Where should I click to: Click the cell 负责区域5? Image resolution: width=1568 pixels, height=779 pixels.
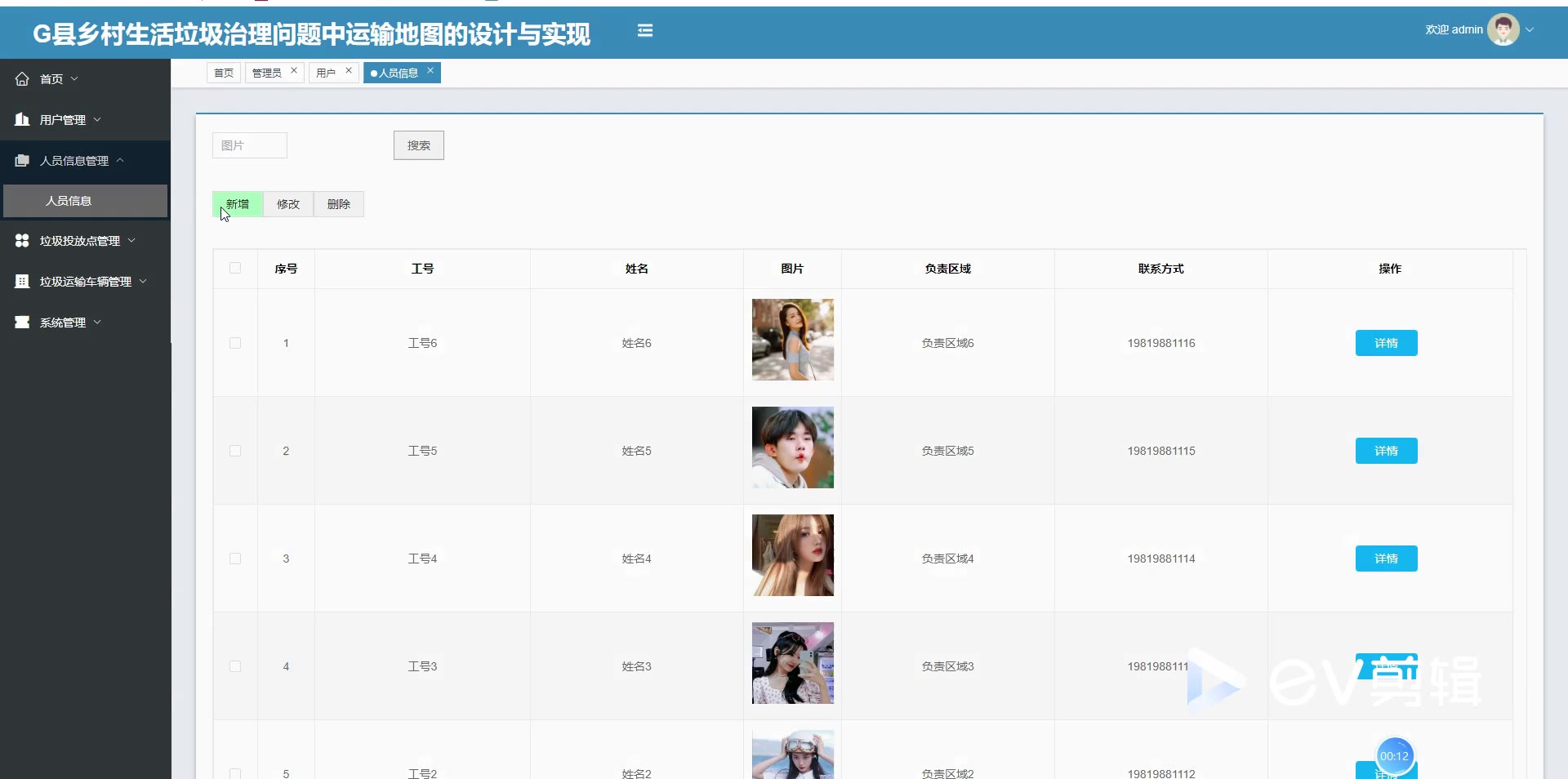pos(948,451)
